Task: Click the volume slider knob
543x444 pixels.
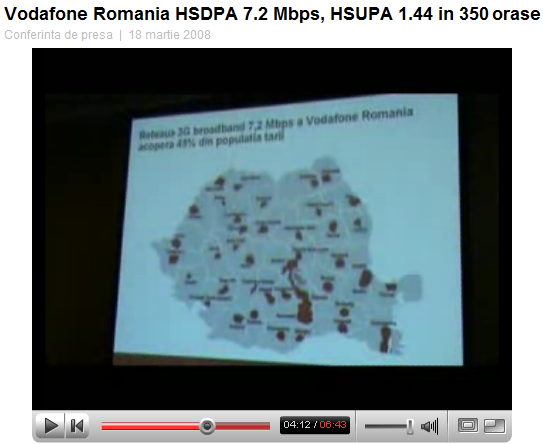Action: click(410, 426)
